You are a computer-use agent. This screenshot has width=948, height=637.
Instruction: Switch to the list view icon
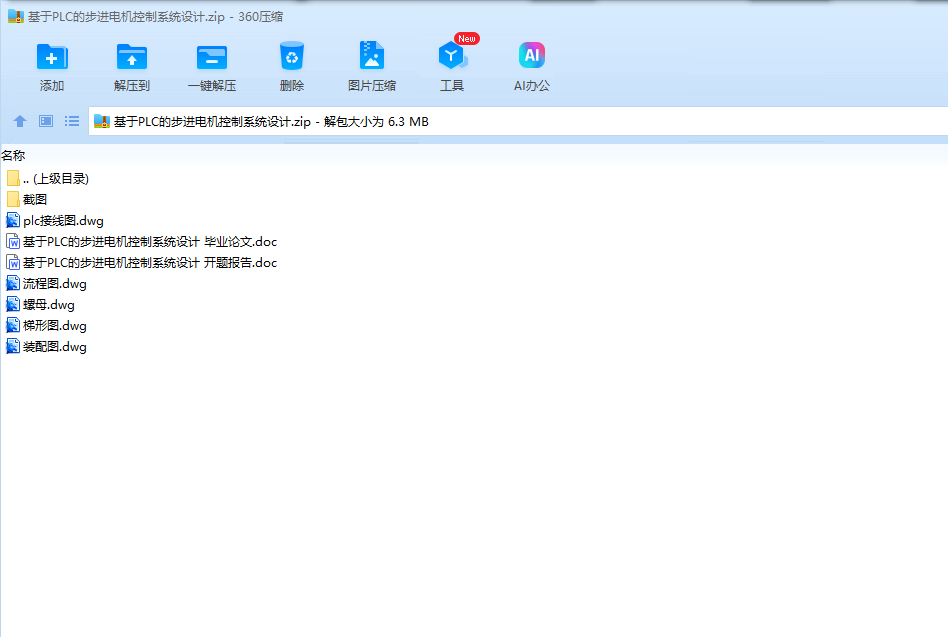[x=72, y=121]
